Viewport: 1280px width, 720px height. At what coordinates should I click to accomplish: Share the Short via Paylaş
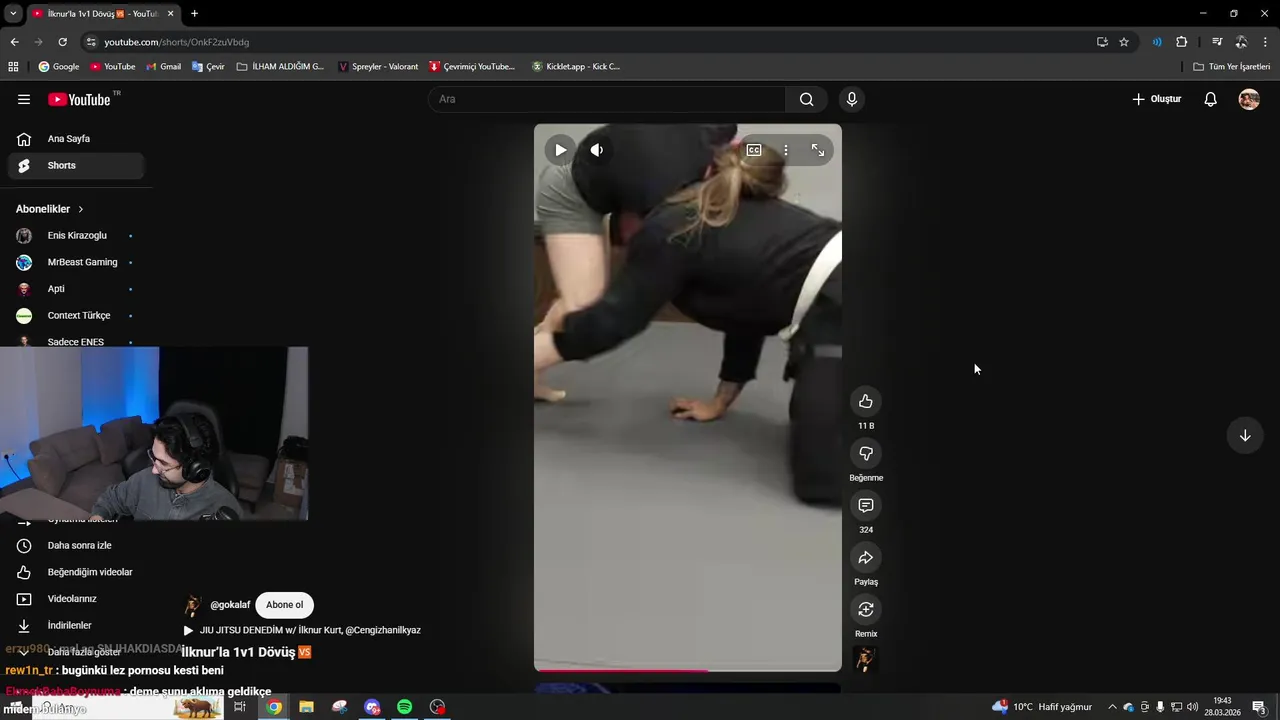point(866,557)
